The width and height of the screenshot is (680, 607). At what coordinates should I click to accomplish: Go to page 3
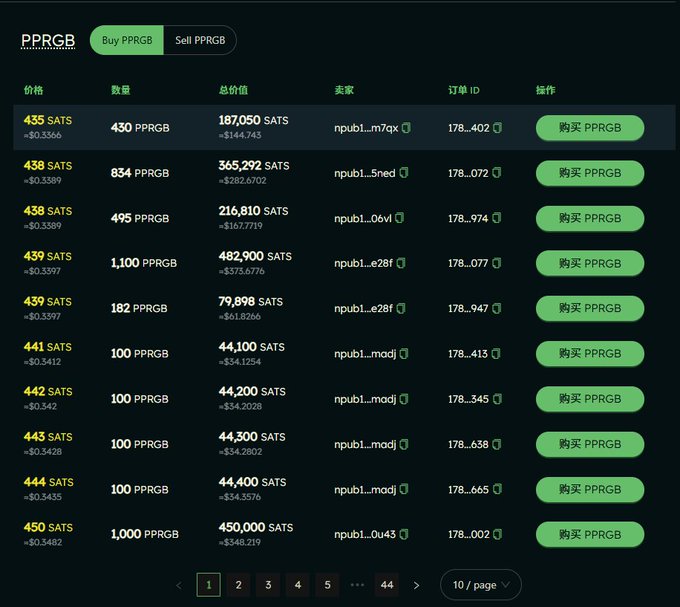pos(268,585)
